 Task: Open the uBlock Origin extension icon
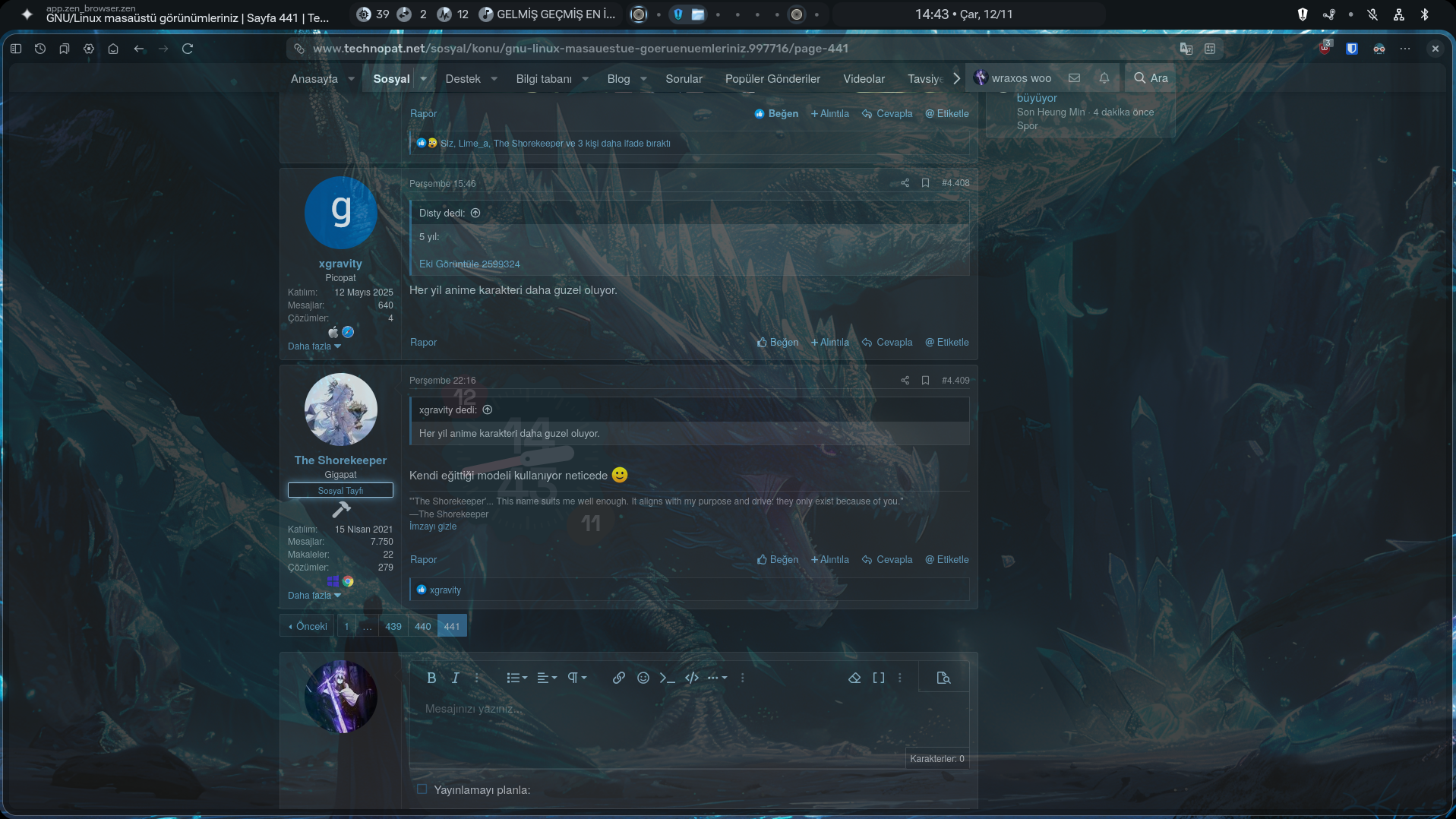pos(1325,48)
